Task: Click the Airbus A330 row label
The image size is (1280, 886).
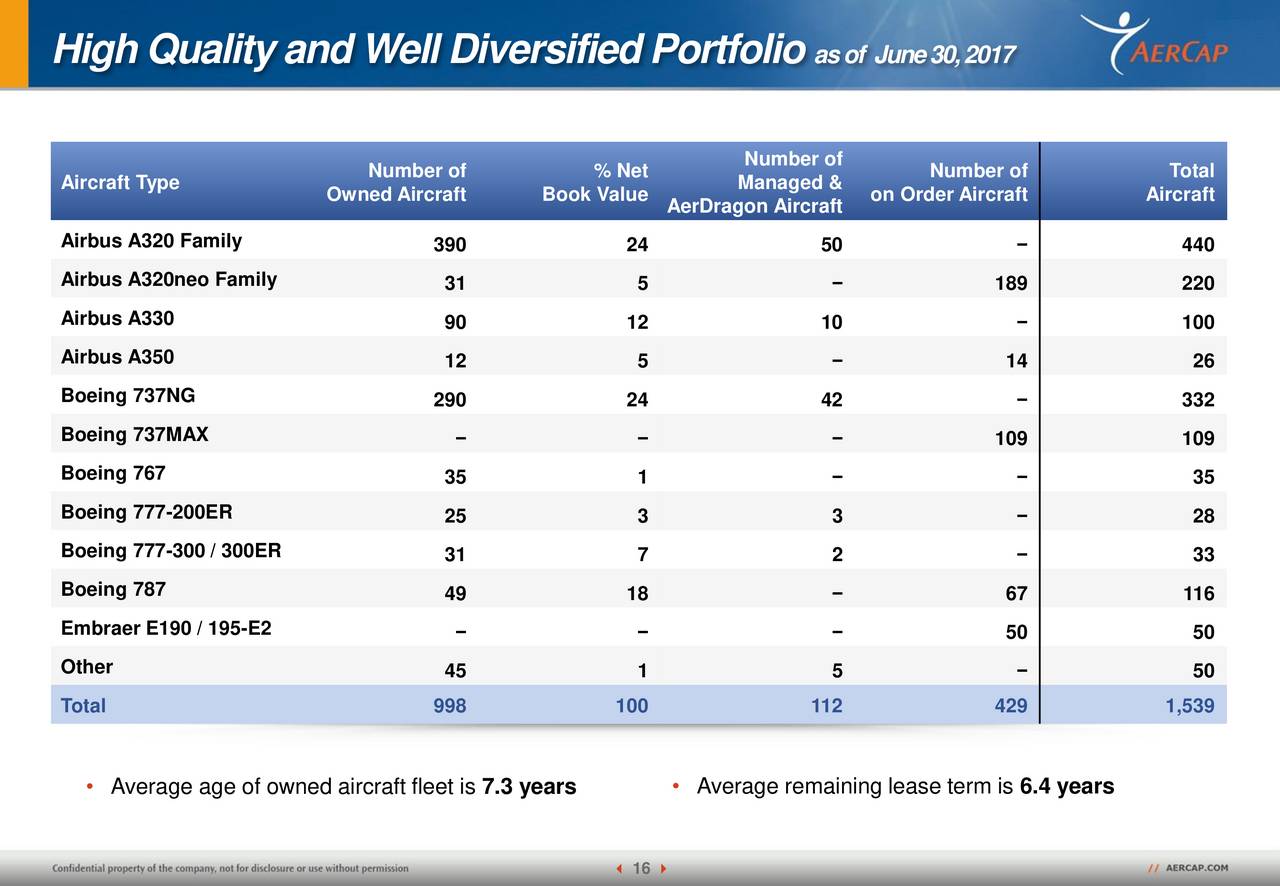Action: [117, 318]
